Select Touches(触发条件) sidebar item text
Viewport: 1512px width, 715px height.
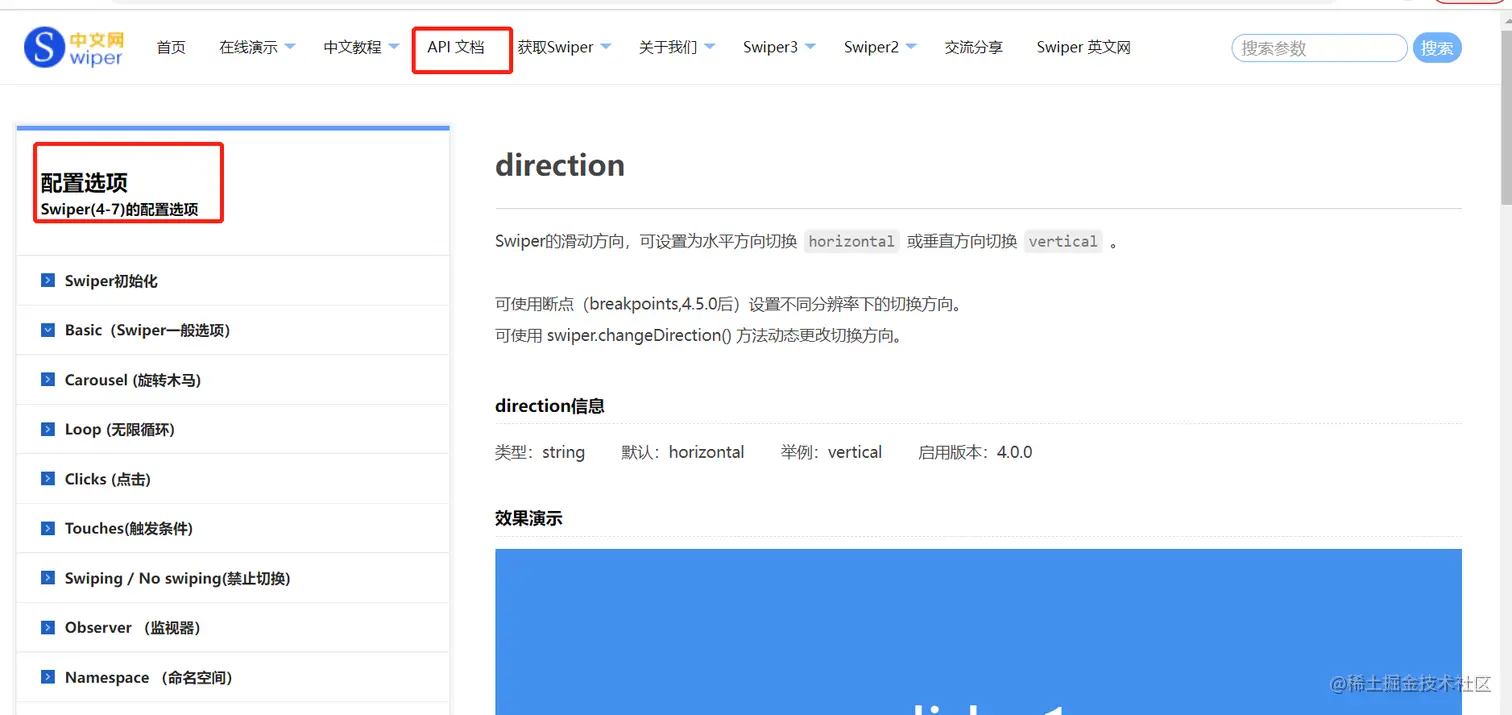pyautogui.click(x=129, y=528)
